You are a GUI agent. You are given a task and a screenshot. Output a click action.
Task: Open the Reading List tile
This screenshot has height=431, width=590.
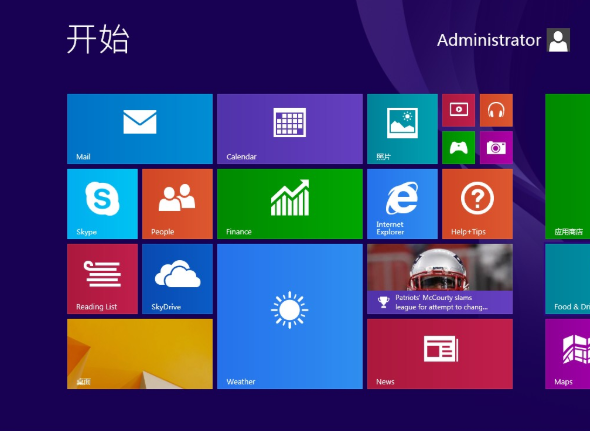tap(102, 279)
